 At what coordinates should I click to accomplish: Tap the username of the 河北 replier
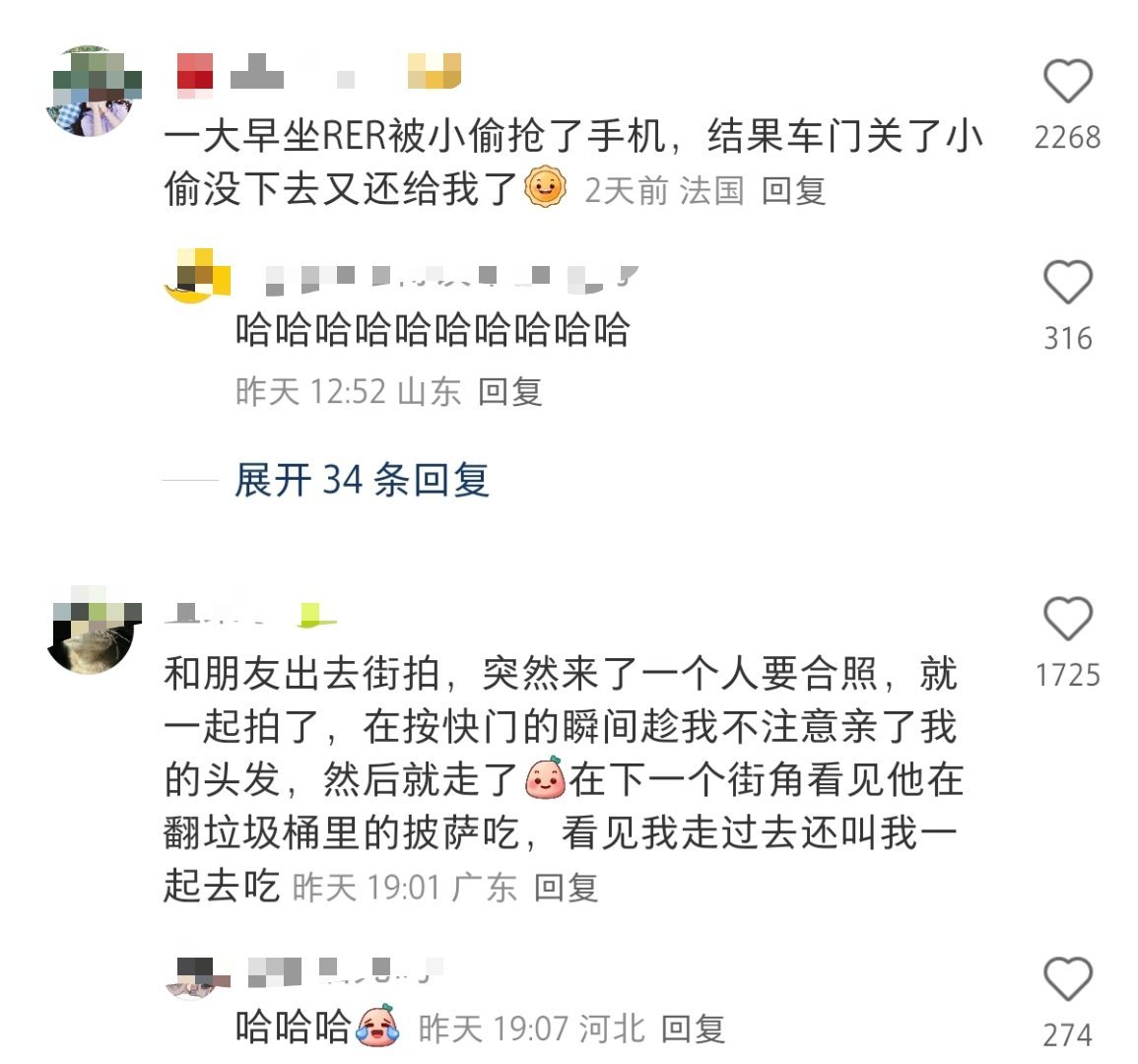pyautogui.click(x=346, y=971)
